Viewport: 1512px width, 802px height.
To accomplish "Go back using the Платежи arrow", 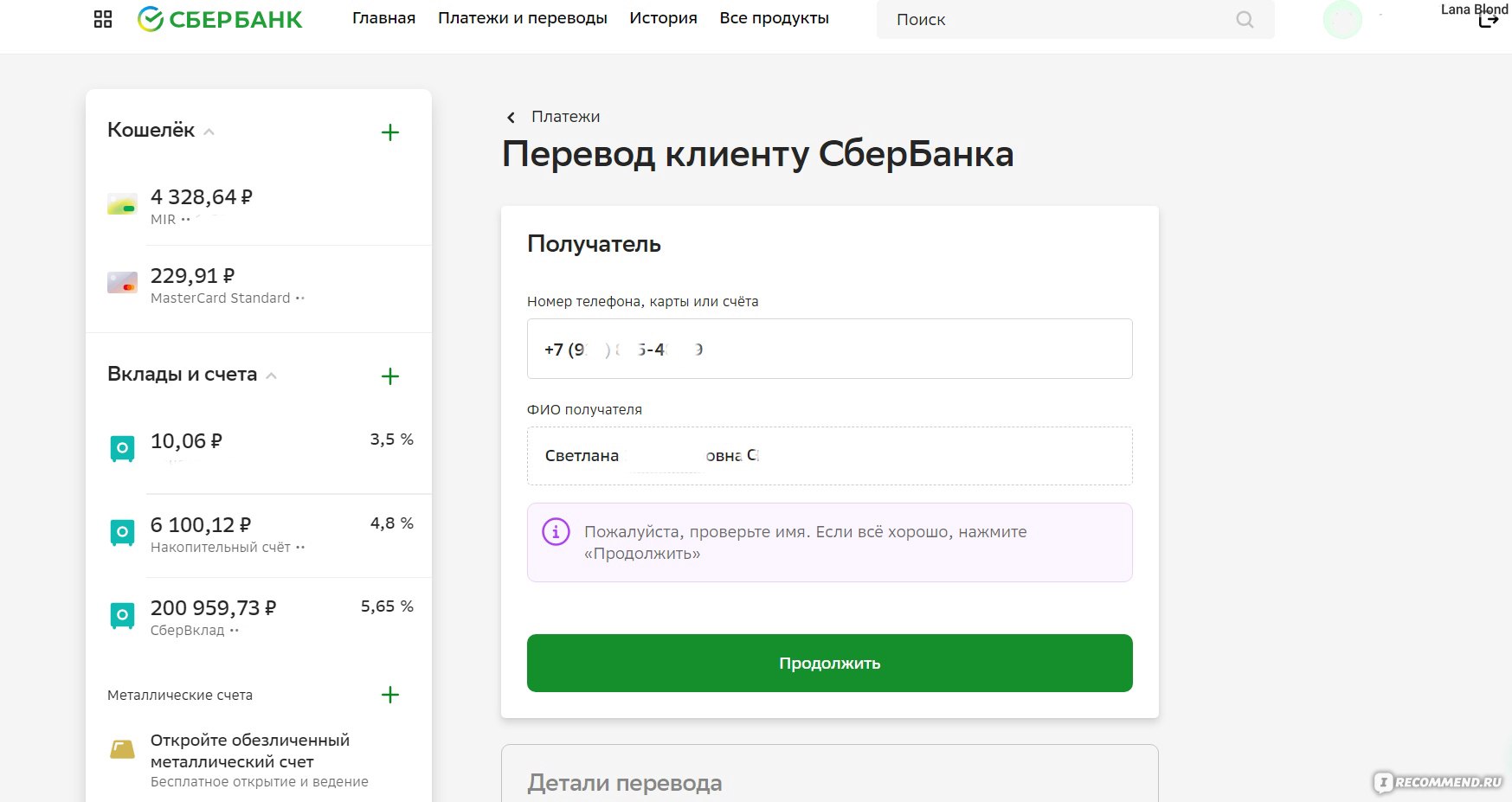I will [511, 118].
